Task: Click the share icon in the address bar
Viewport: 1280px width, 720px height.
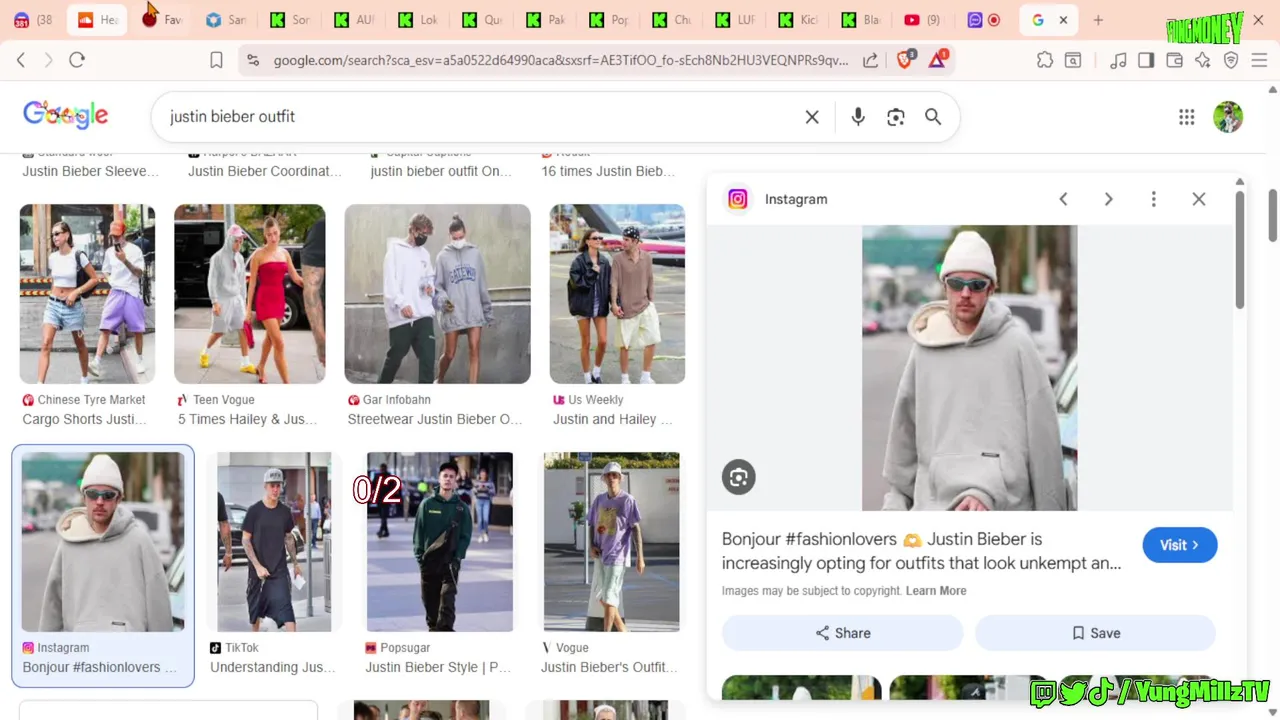Action: [x=871, y=60]
